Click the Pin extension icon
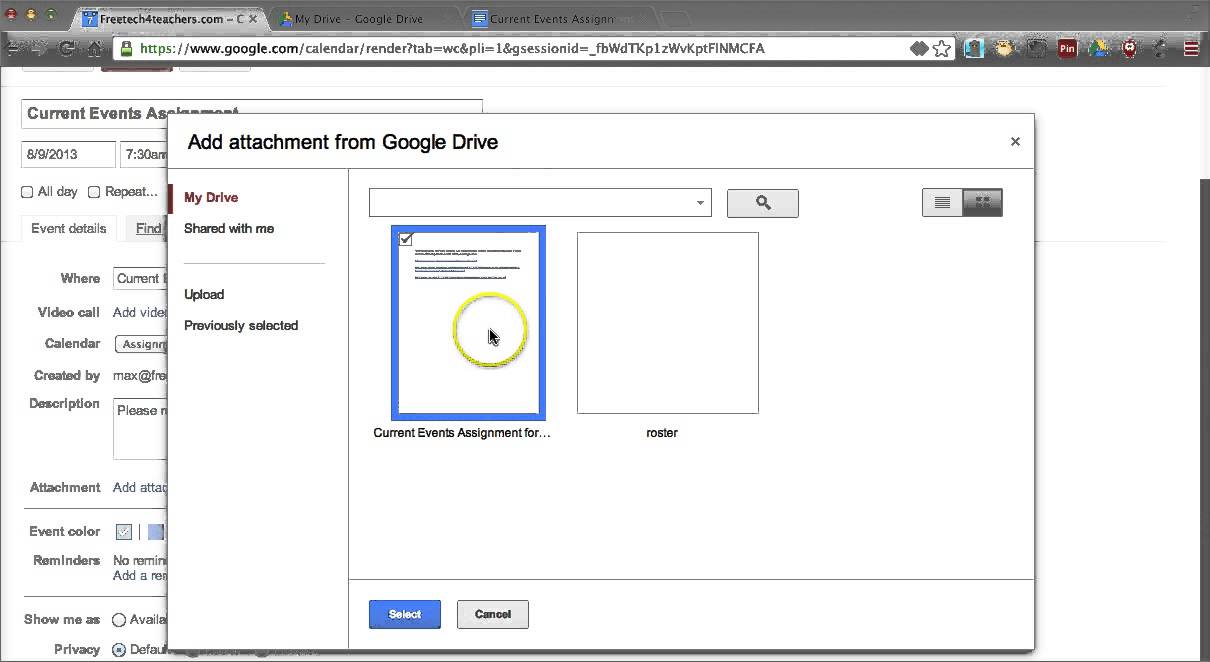Image resolution: width=1210 pixels, height=662 pixels. (1067, 48)
